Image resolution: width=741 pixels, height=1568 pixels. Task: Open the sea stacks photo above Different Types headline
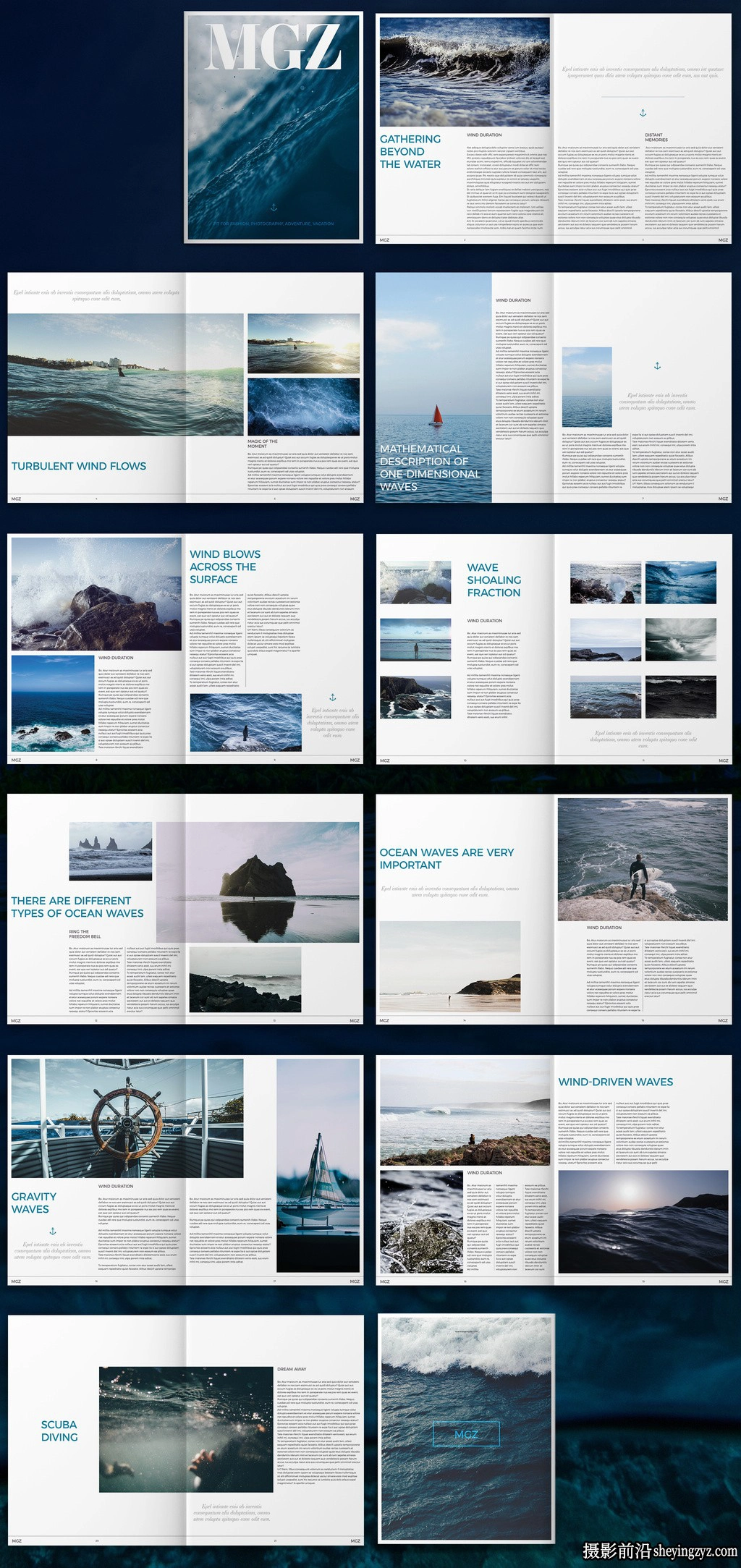(x=111, y=851)
